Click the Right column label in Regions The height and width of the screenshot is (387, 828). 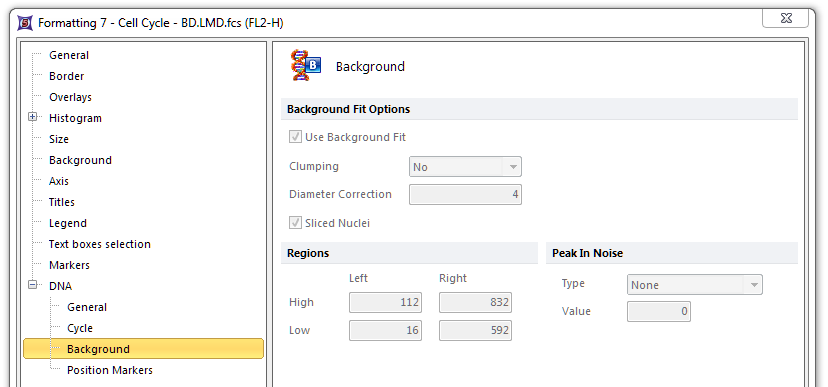click(453, 278)
